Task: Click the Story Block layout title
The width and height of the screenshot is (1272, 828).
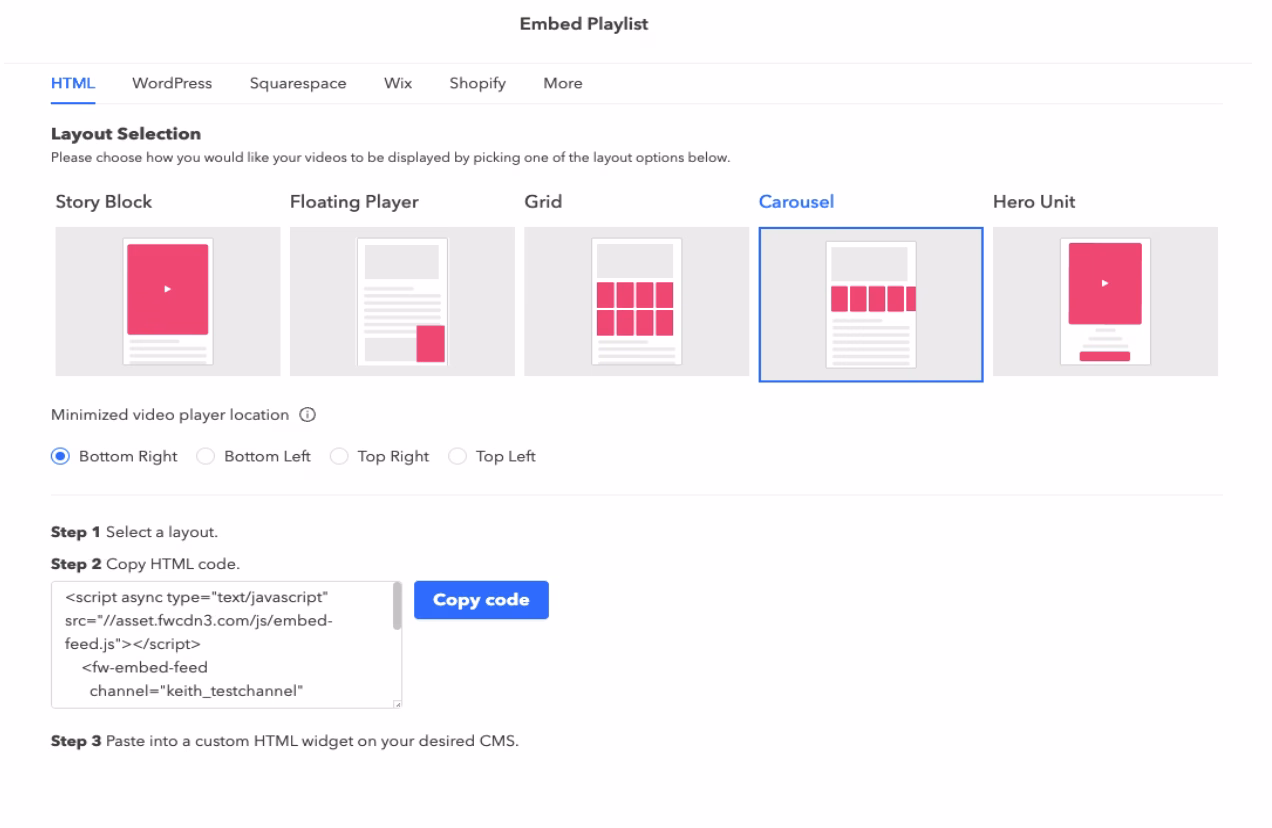Action: (104, 202)
